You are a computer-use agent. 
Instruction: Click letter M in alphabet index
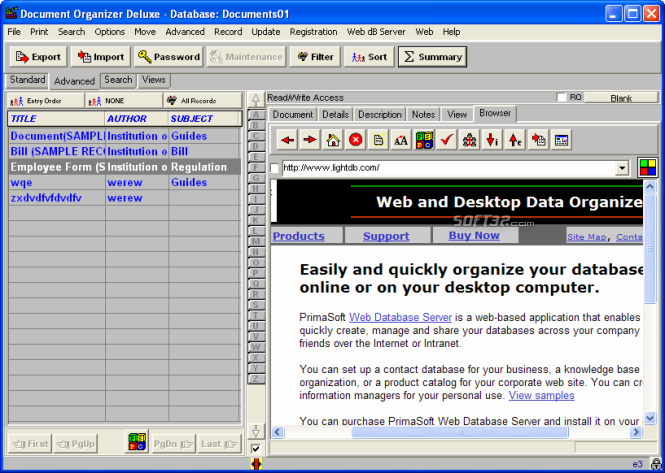pos(256,241)
